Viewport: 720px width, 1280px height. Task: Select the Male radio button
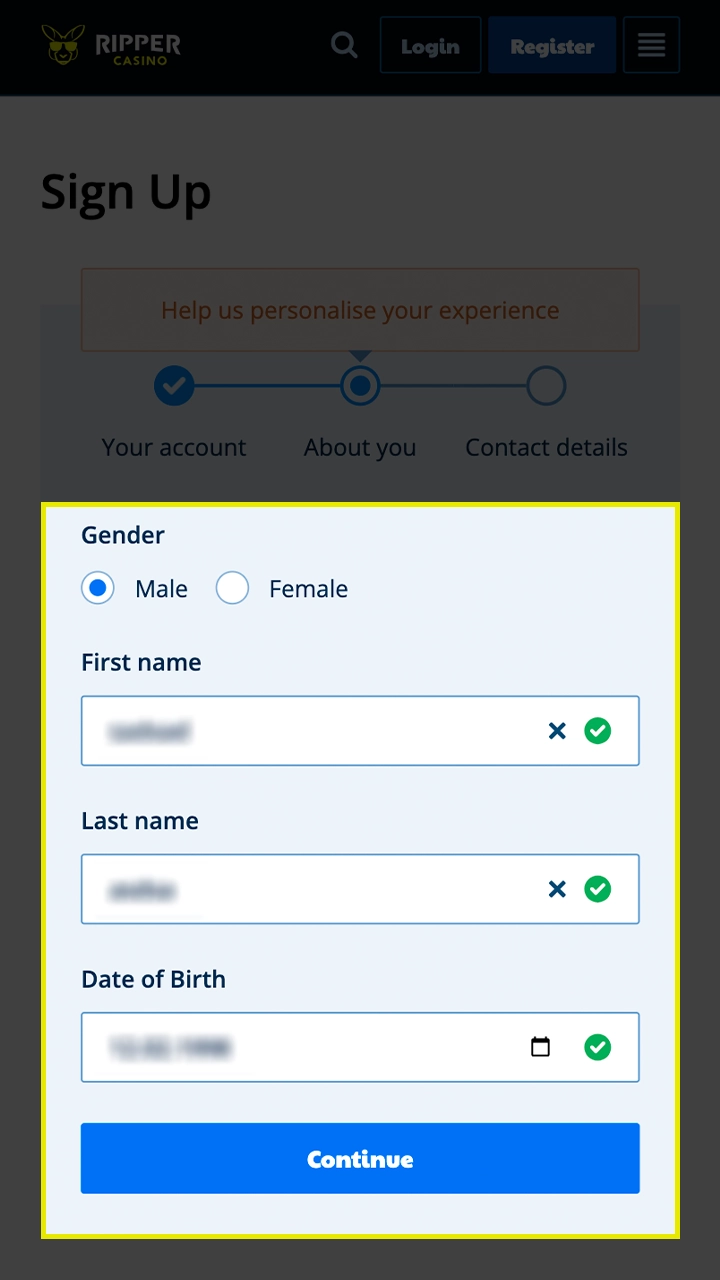[98, 589]
